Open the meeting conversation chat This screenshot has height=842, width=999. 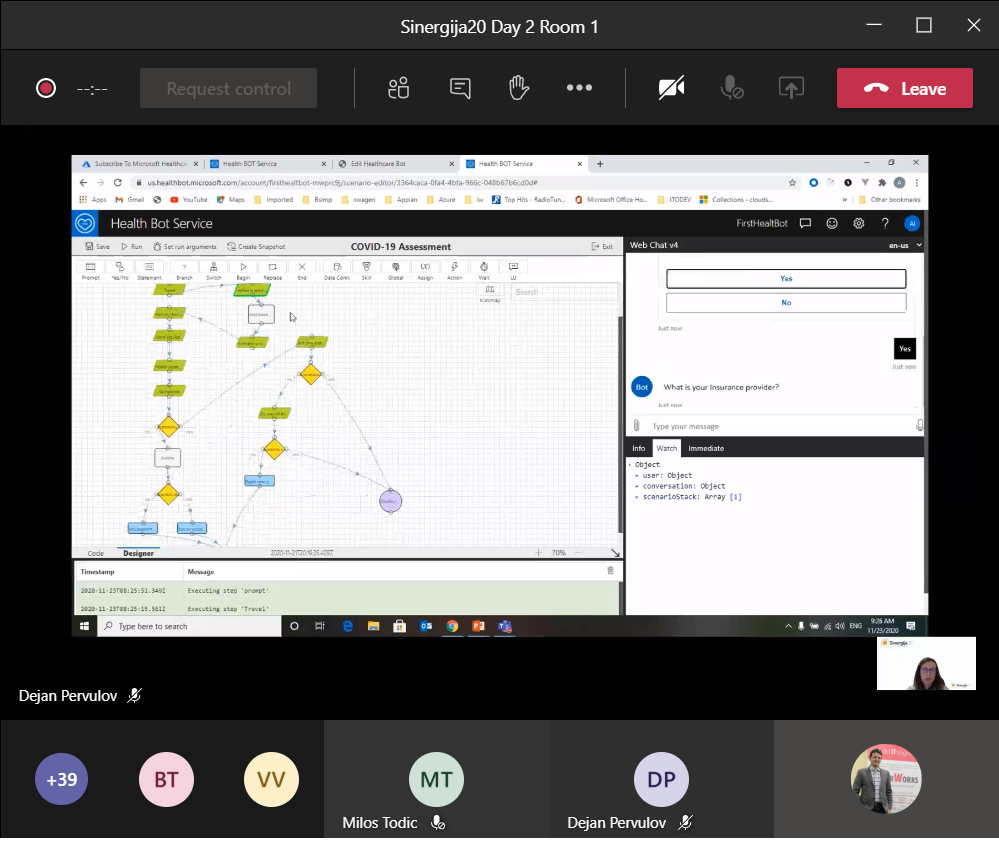[460, 88]
